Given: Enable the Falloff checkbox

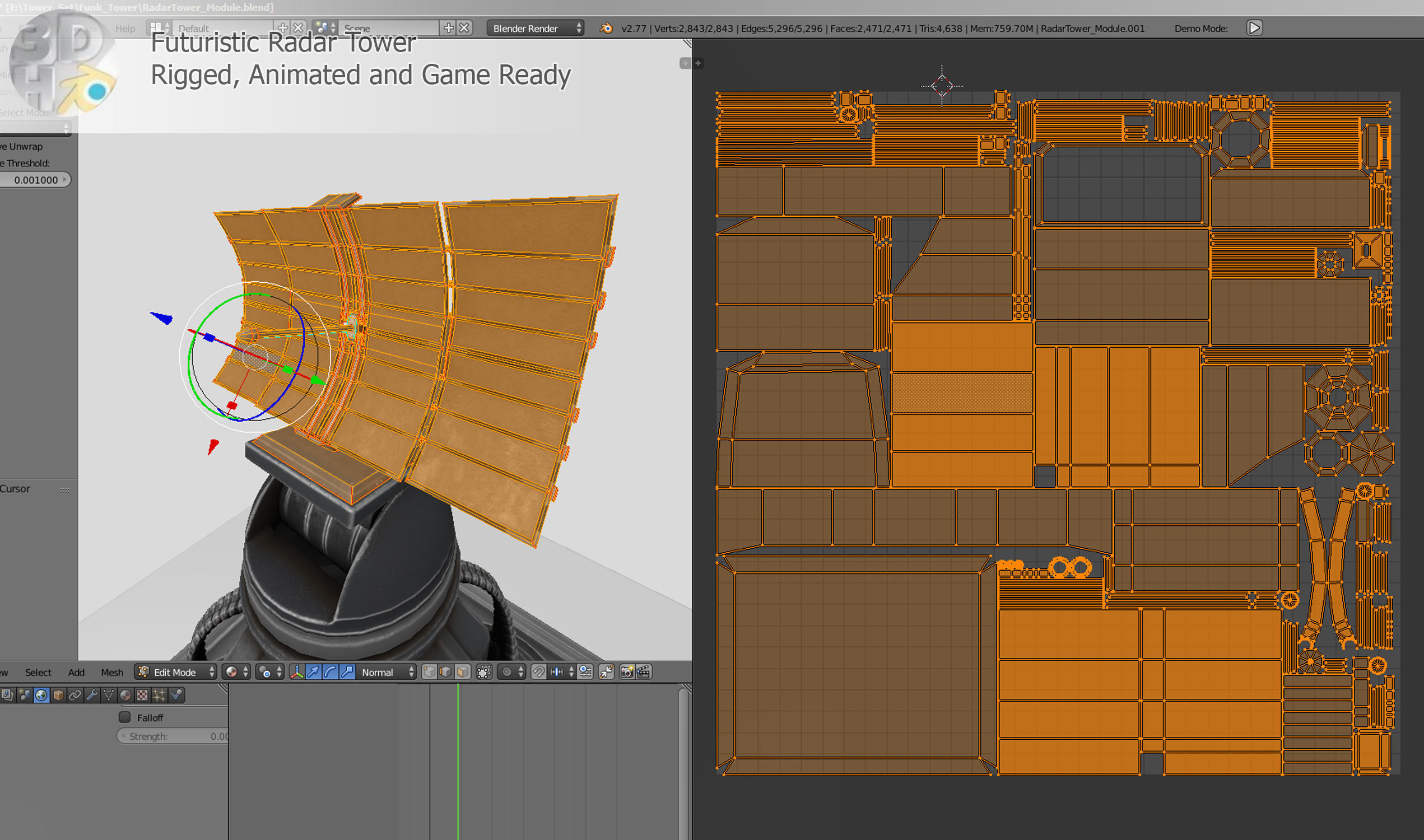Looking at the screenshot, I should tap(124, 717).
